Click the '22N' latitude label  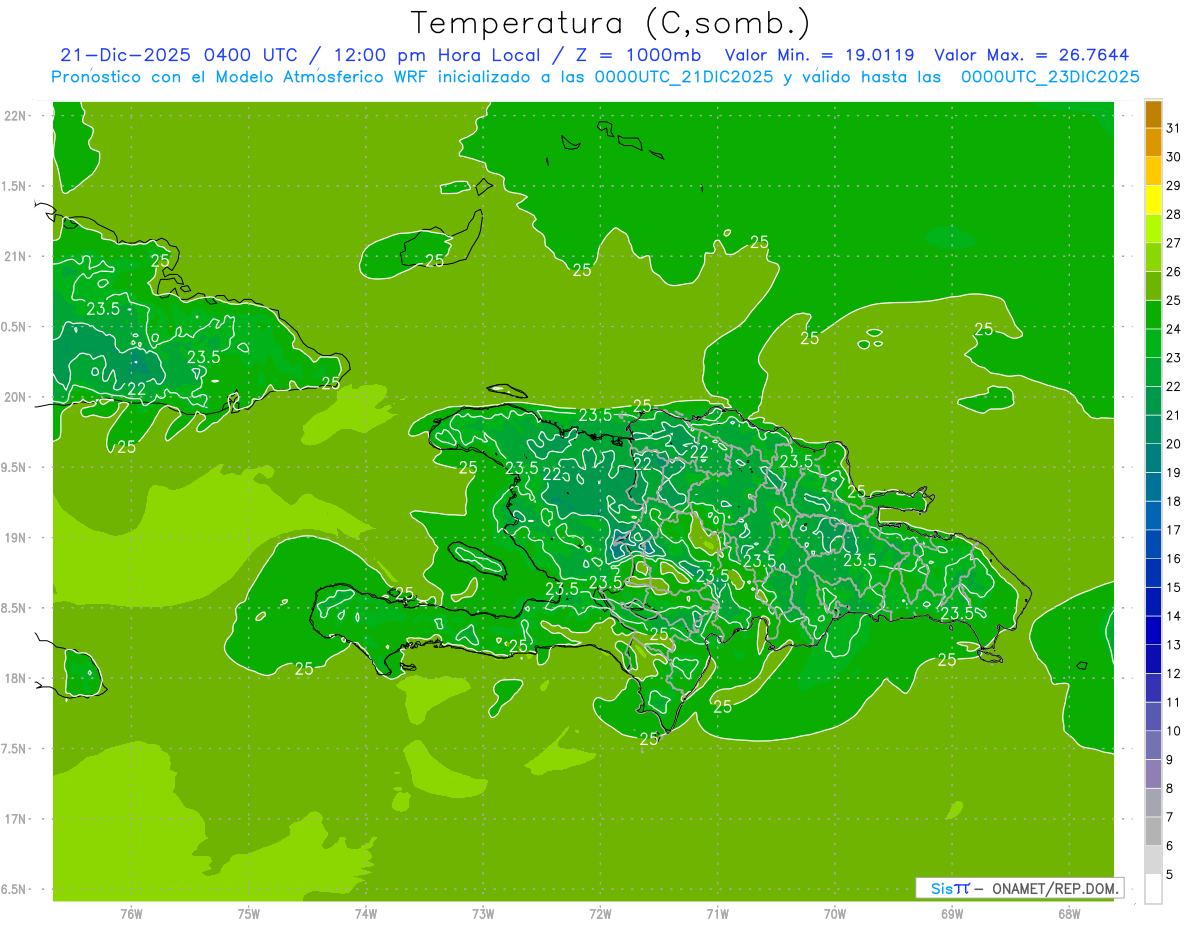point(17,116)
